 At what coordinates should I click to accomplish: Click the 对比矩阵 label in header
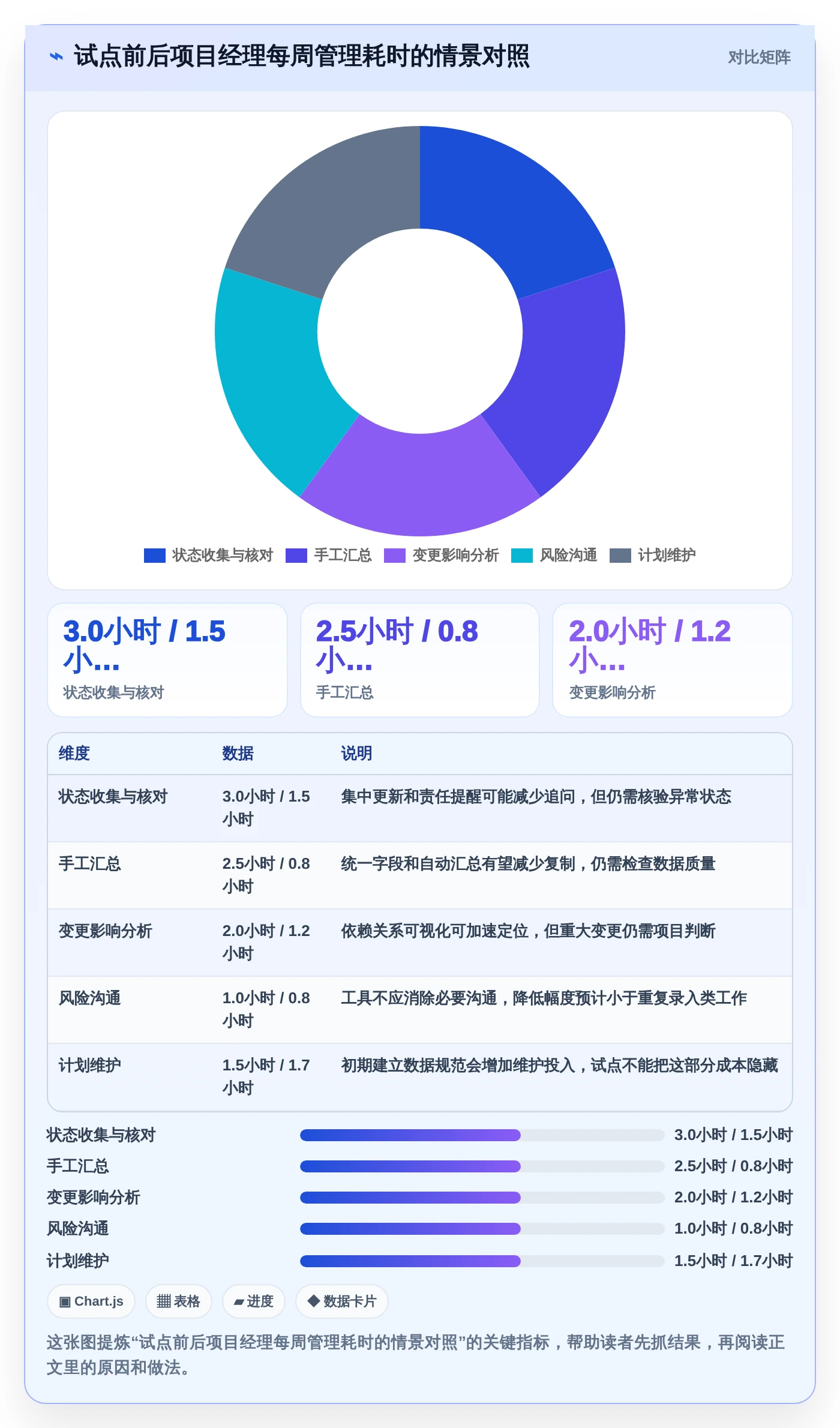click(x=759, y=57)
